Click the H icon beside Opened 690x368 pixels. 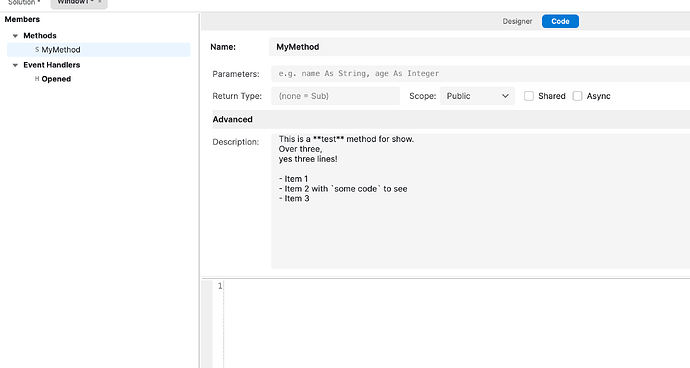37,79
